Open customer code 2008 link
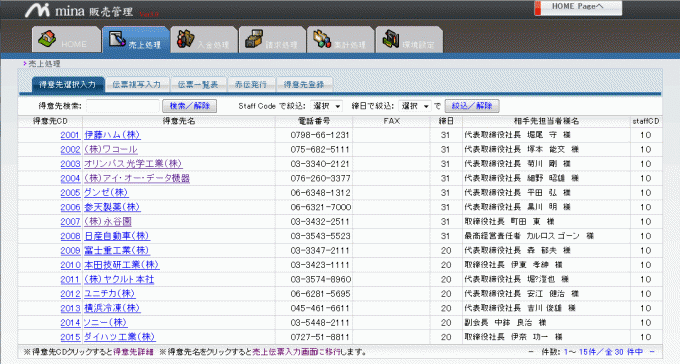 click(x=70, y=236)
